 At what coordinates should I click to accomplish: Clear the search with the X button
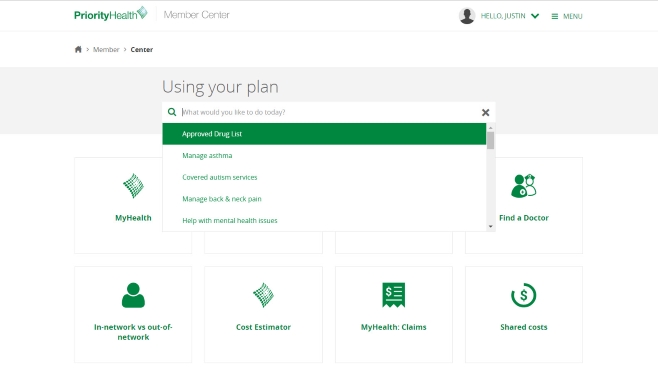486,112
